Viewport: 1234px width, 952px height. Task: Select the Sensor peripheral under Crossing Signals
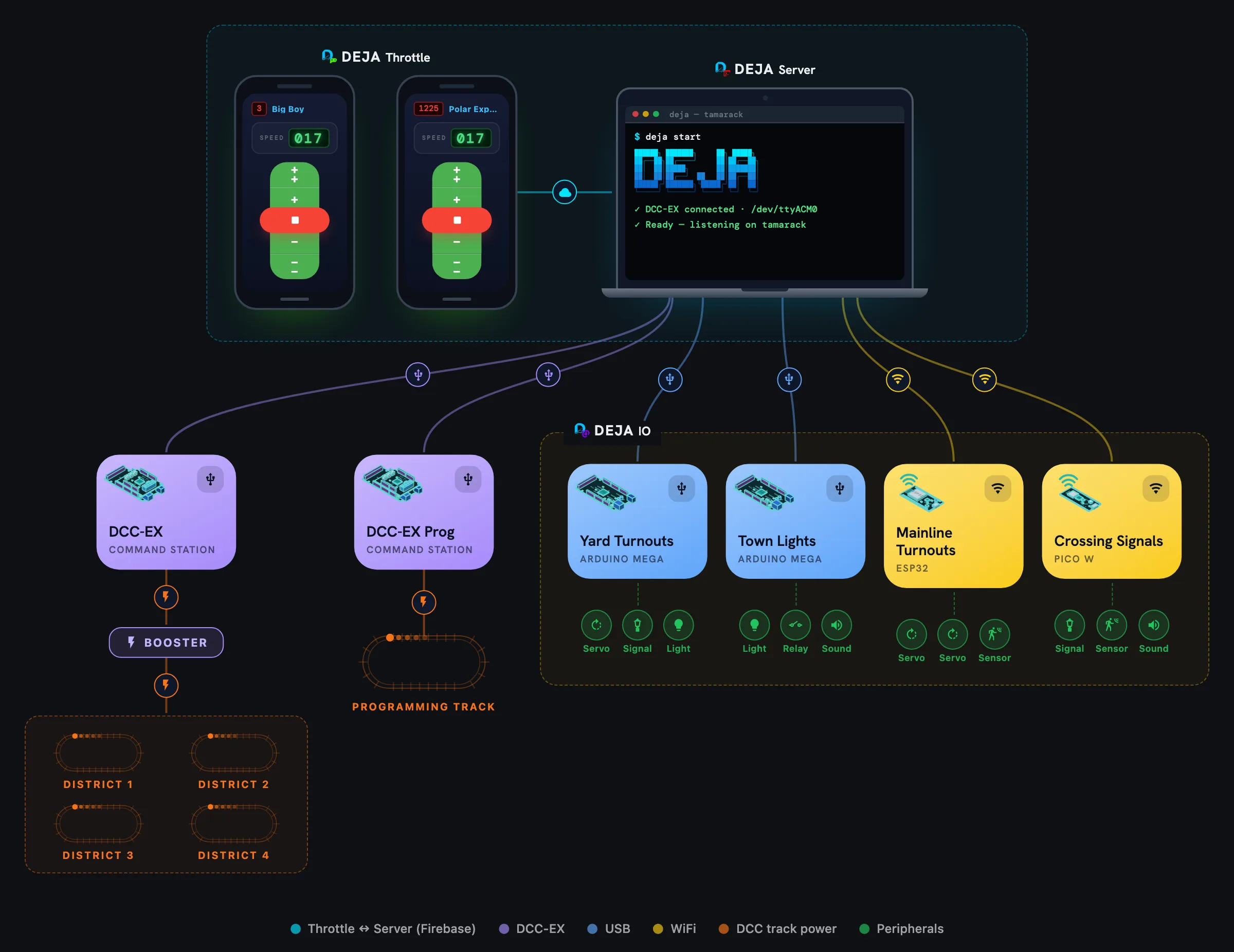coord(1112,632)
